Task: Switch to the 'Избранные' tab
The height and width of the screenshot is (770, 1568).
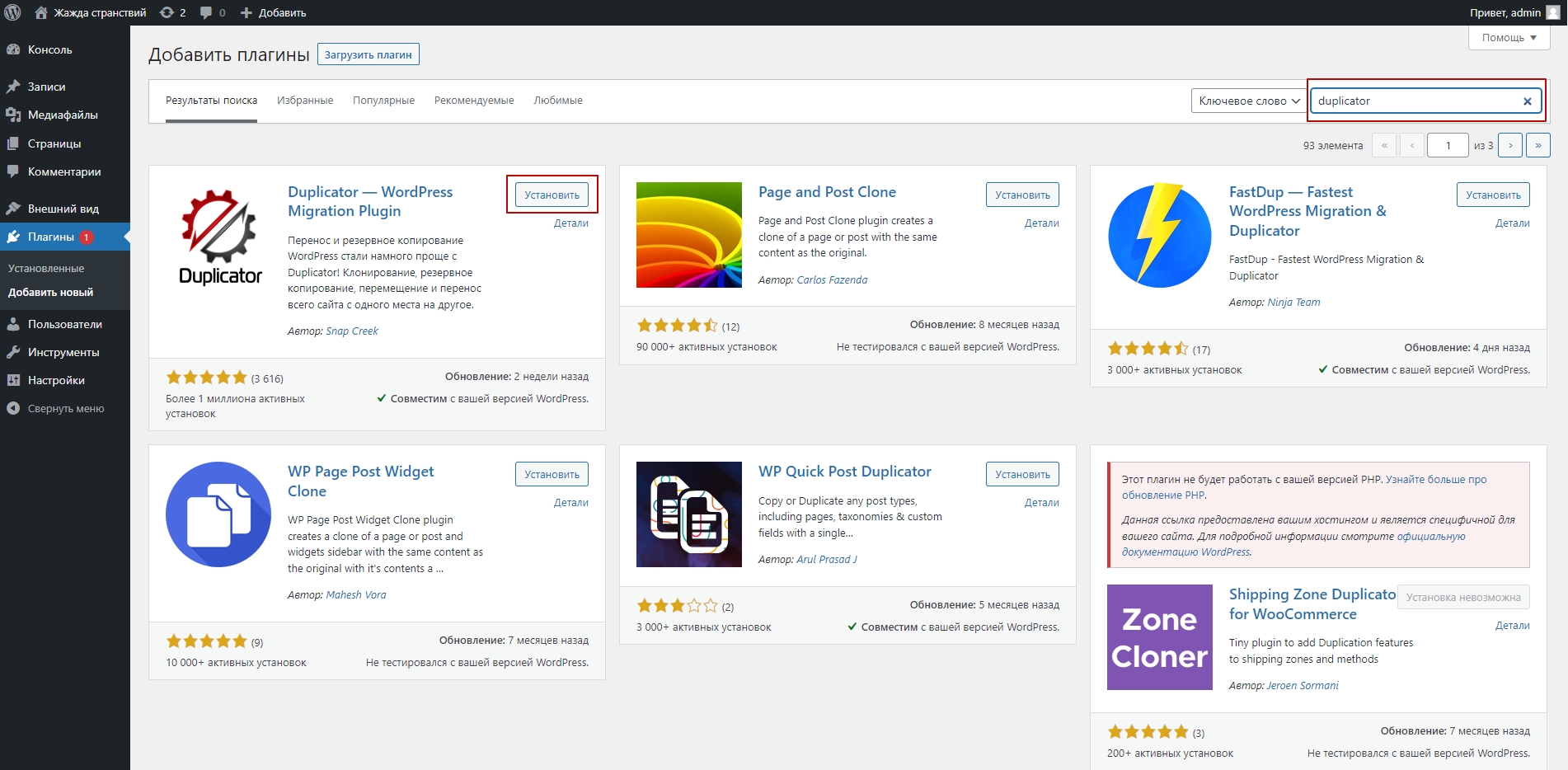Action: [305, 101]
